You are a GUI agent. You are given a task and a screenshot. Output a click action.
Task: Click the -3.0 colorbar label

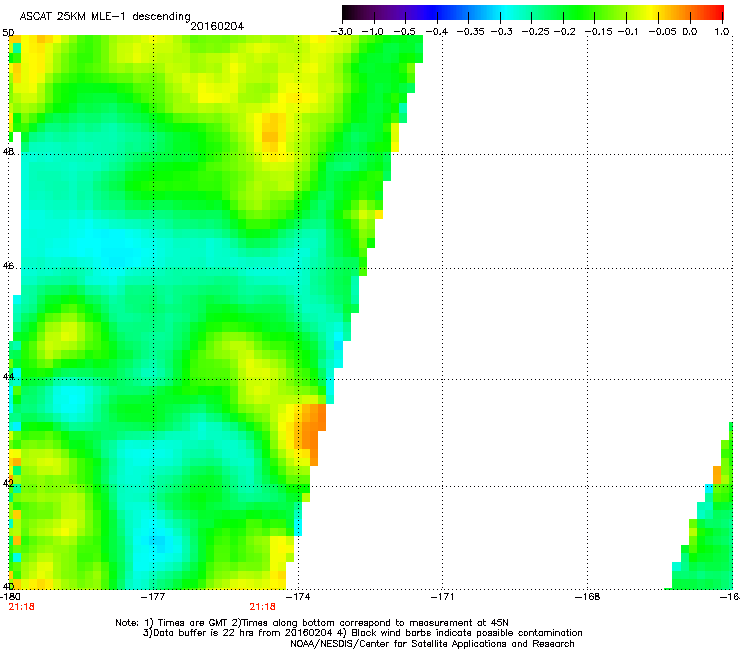pyautogui.click(x=341, y=32)
